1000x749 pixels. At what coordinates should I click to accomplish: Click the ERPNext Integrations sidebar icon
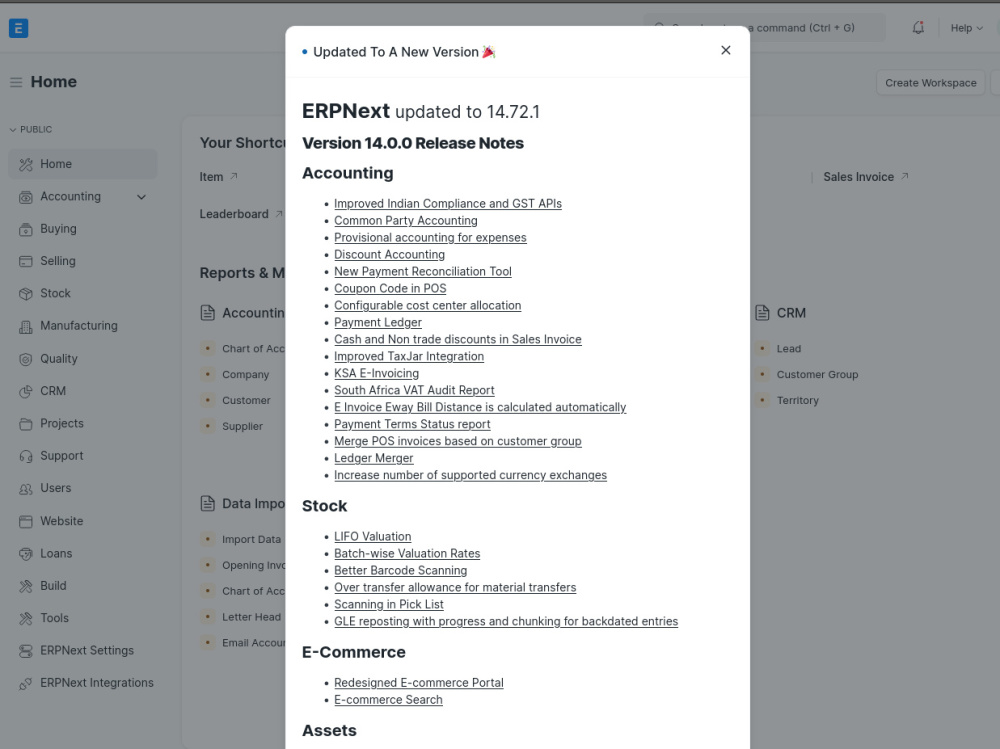point(26,683)
